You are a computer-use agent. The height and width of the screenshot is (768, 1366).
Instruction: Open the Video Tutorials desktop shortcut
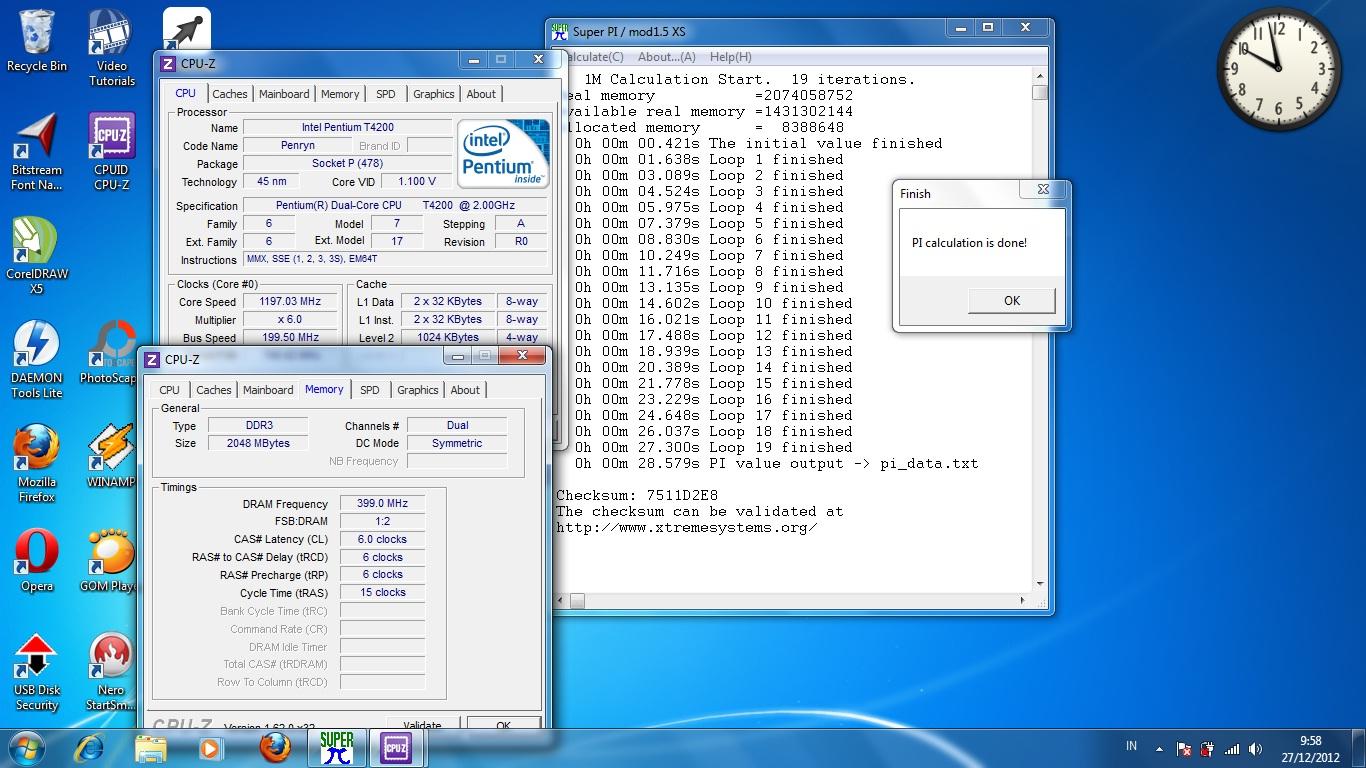pyautogui.click(x=112, y=47)
